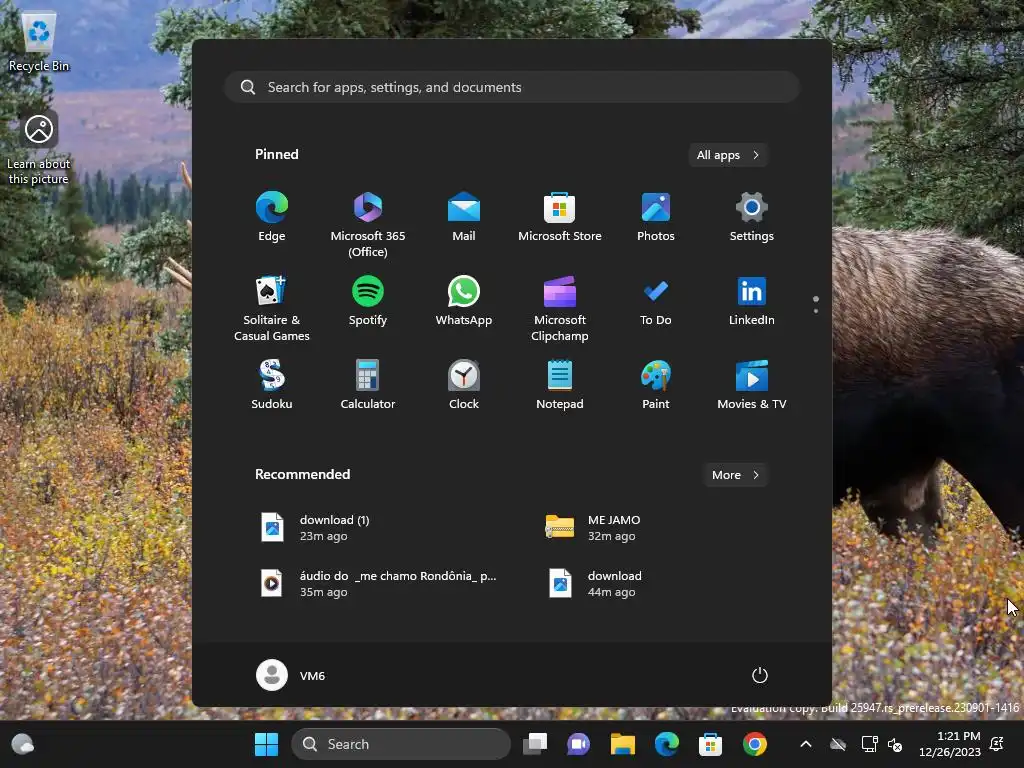
Task: Open the VM6 user account menu
Action: click(291, 675)
